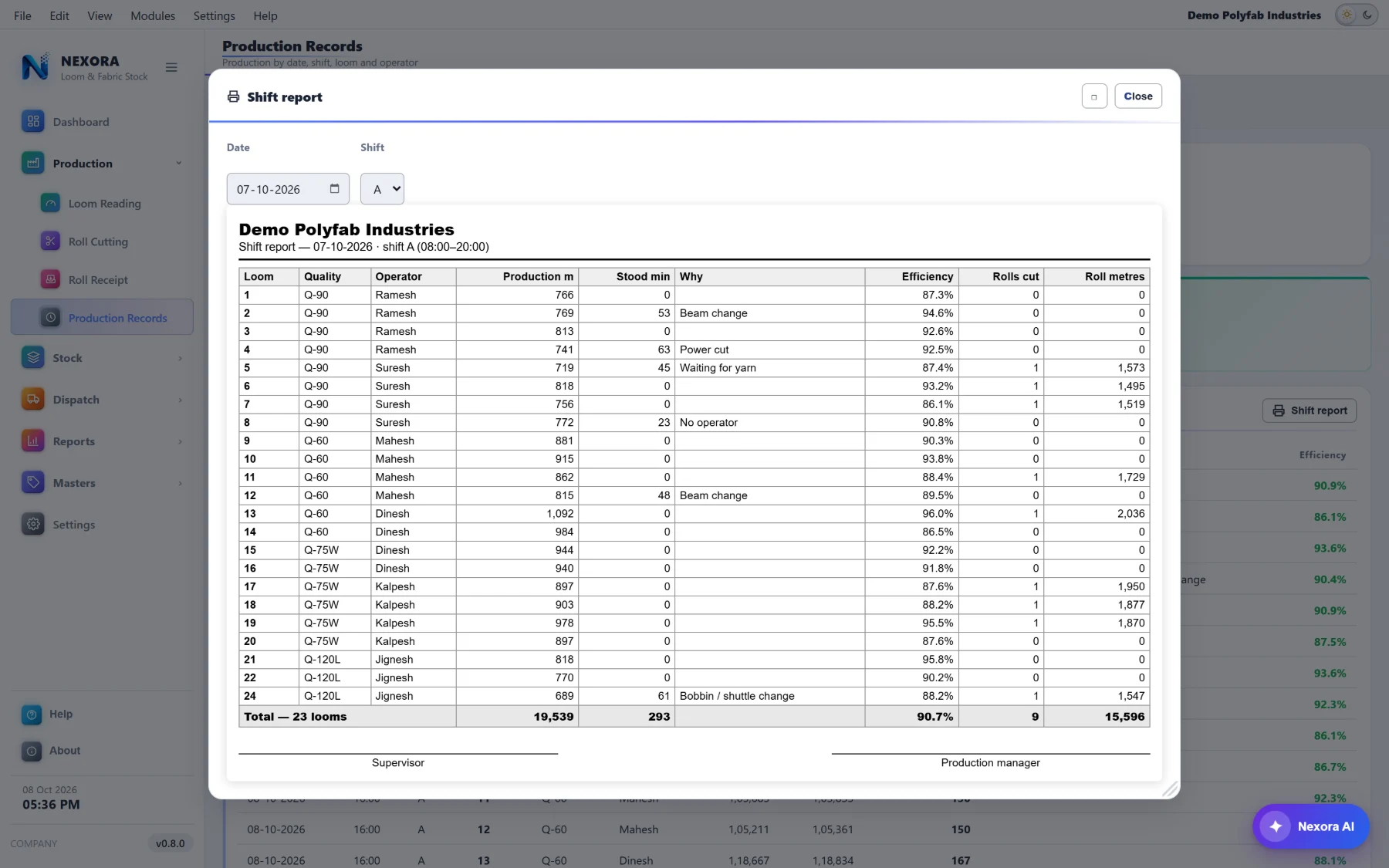Click the Dispatch truck icon
The image size is (1389, 868).
pyautogui.click(x=32, y=399)
